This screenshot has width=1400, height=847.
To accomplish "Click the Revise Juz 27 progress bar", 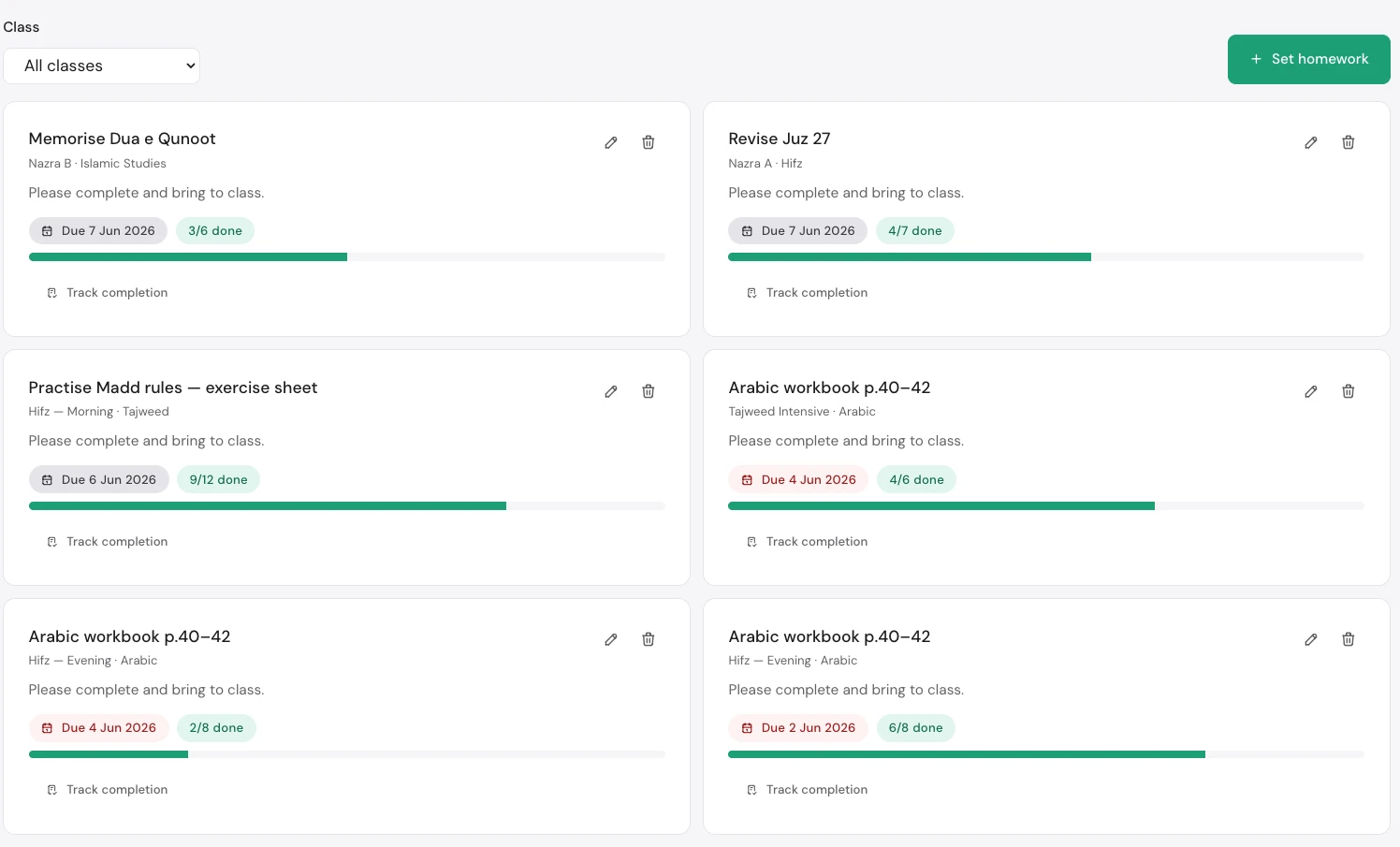I will pos(1046,256).
